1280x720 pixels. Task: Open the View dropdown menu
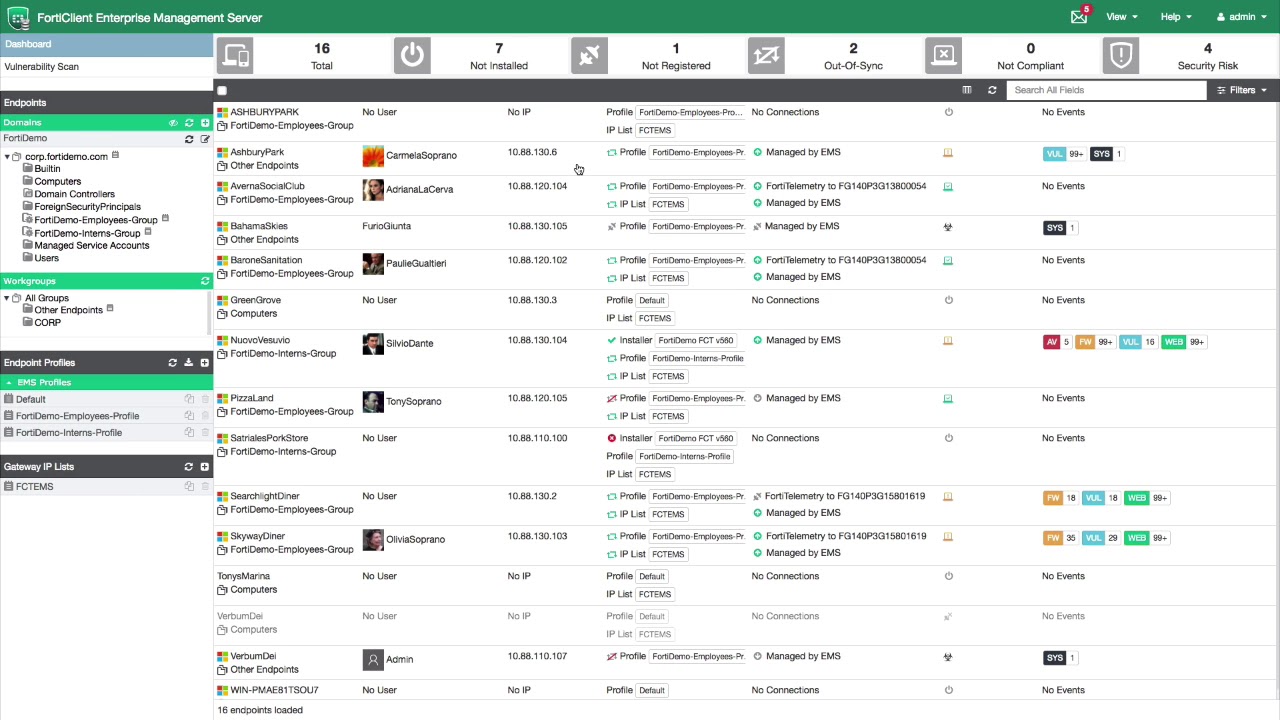coord(1121,17)
